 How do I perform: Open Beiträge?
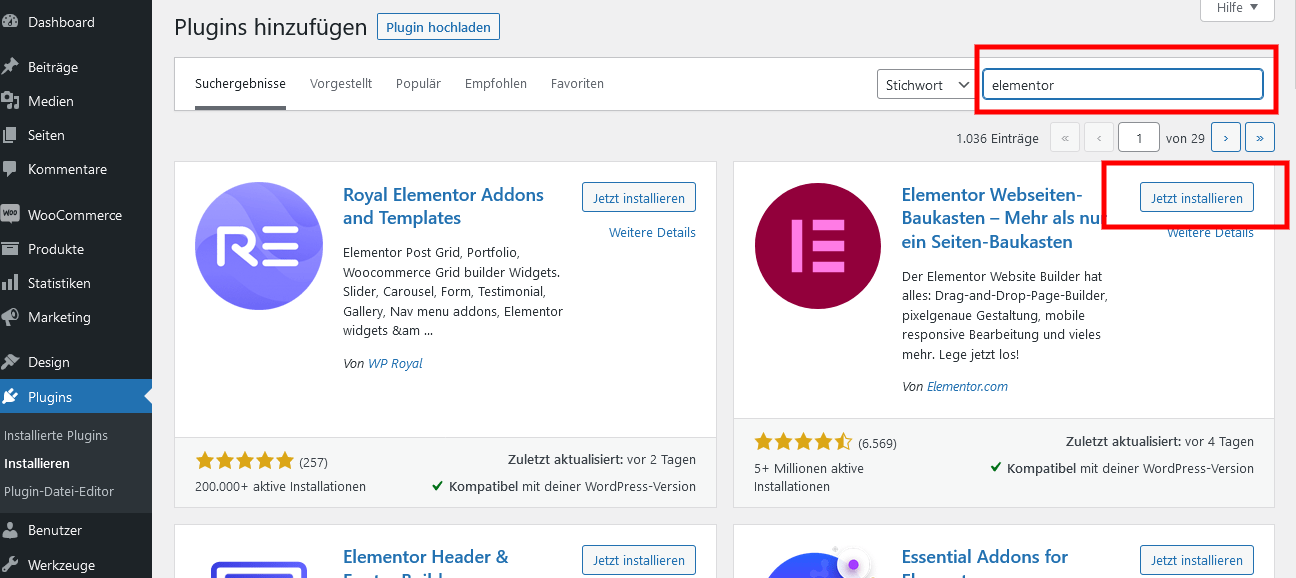tap(52, 66)
